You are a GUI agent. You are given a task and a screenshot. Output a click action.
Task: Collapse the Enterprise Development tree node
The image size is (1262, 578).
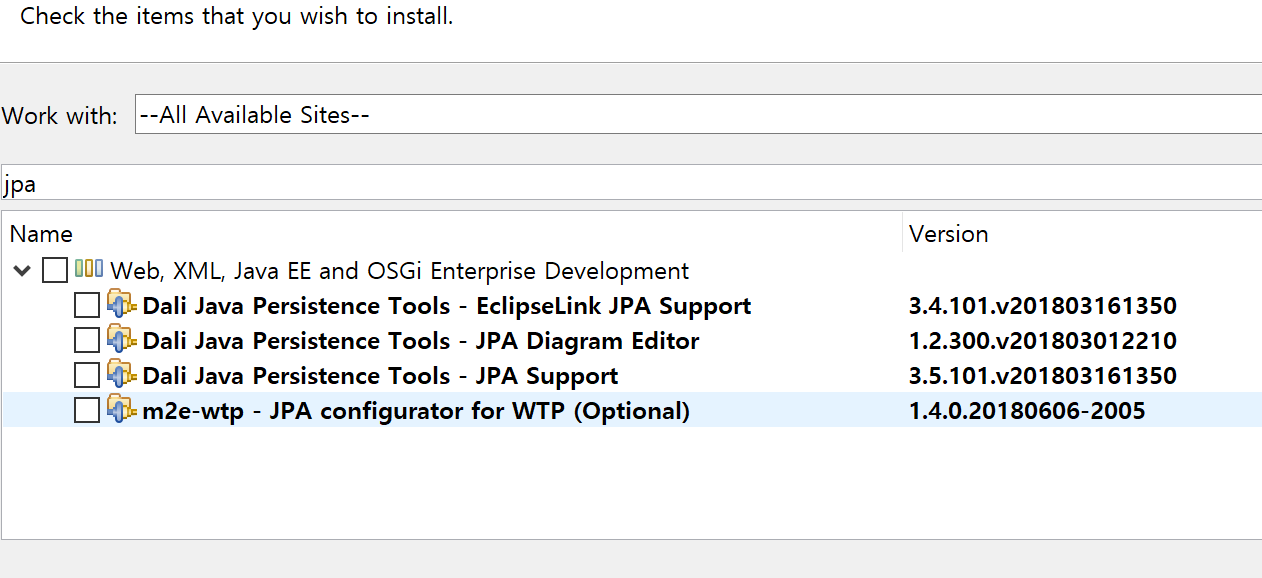pyautogui.click(x=22, y=270)
